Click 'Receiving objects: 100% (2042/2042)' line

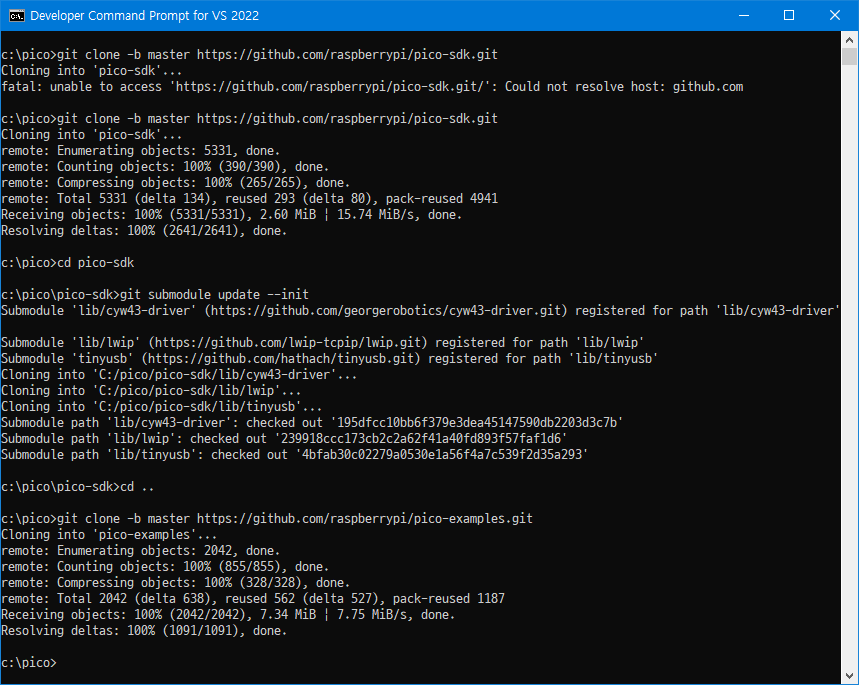tap(228, 614)
